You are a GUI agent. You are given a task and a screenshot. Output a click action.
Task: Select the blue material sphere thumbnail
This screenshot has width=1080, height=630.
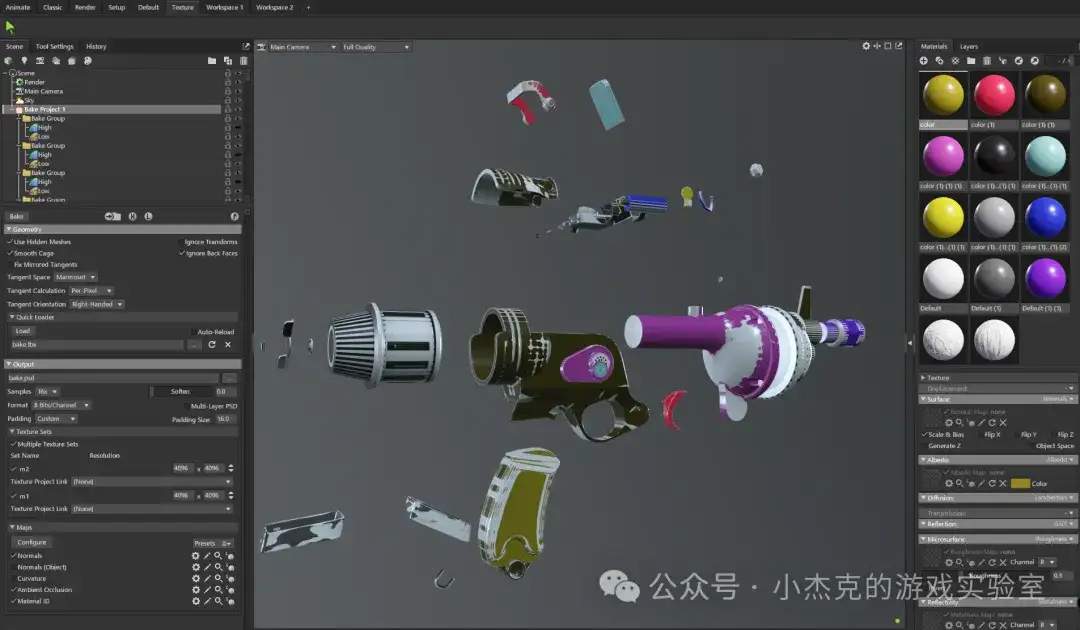(x=1046, y=217)
